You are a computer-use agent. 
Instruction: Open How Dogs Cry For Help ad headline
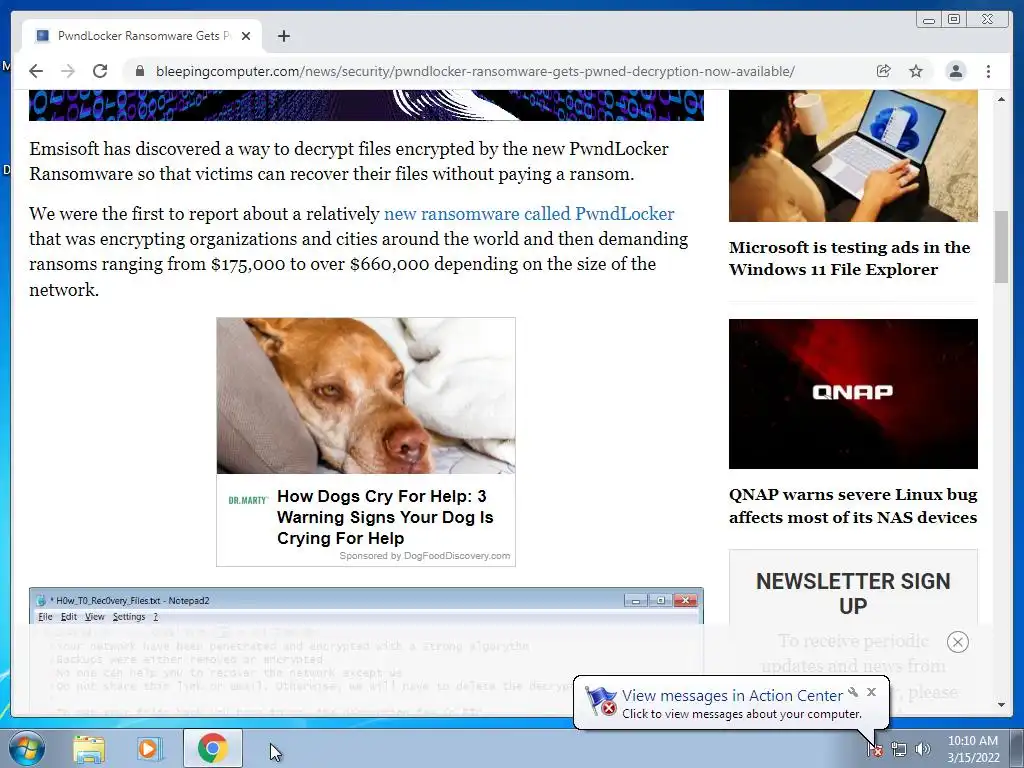[x=385, y=517]
